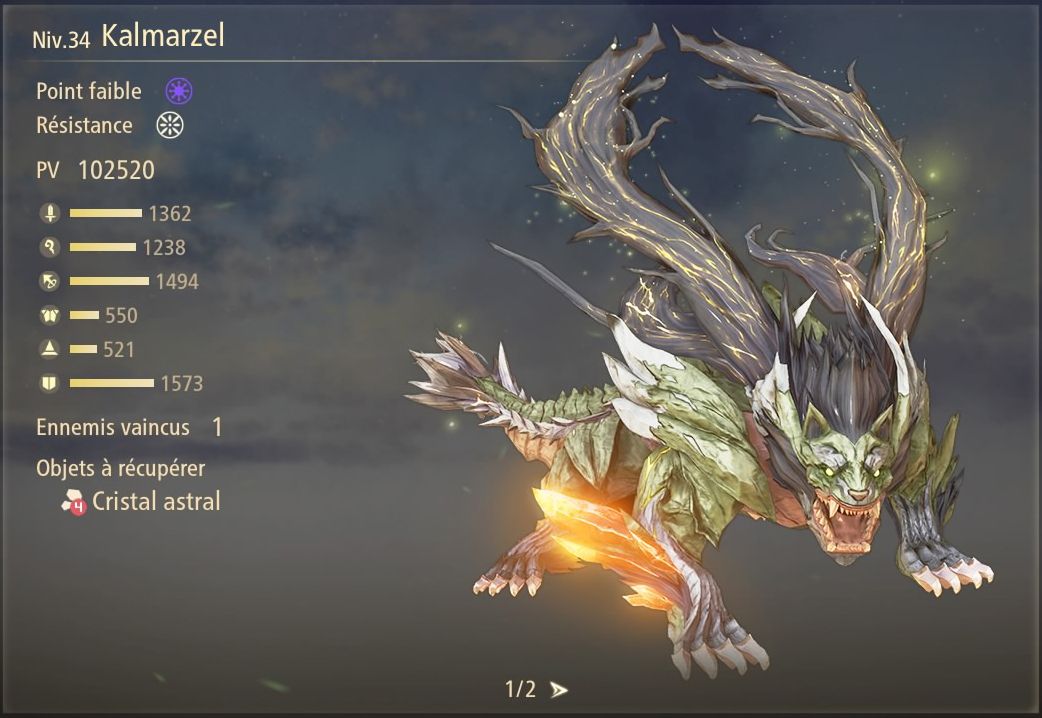Viewport: 1042px width, 718px height.
Task: Click the hat elemental defense icon beside 521
Action: point(50,349)
